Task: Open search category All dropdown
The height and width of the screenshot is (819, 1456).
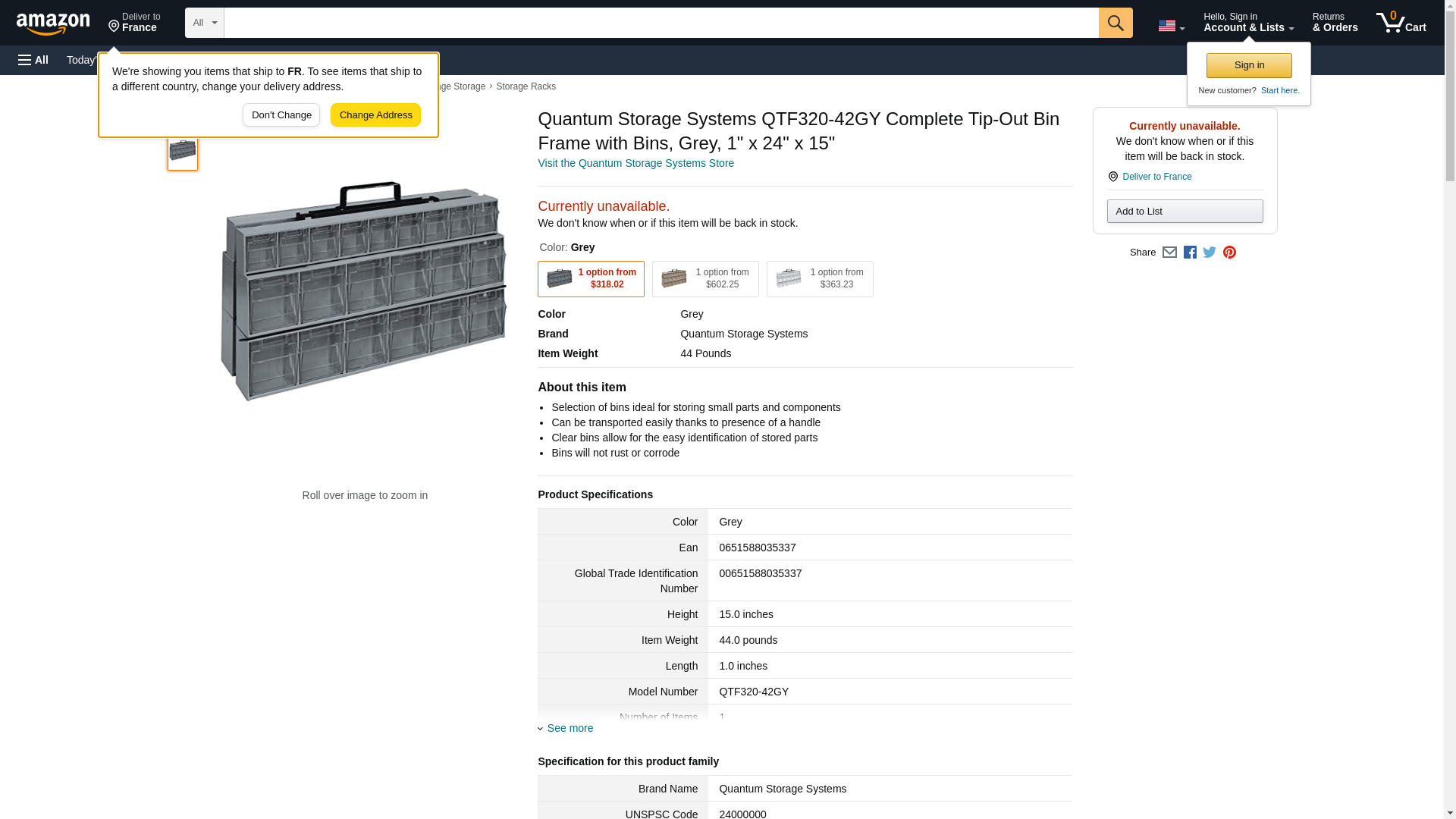Action: pos(204,23)
